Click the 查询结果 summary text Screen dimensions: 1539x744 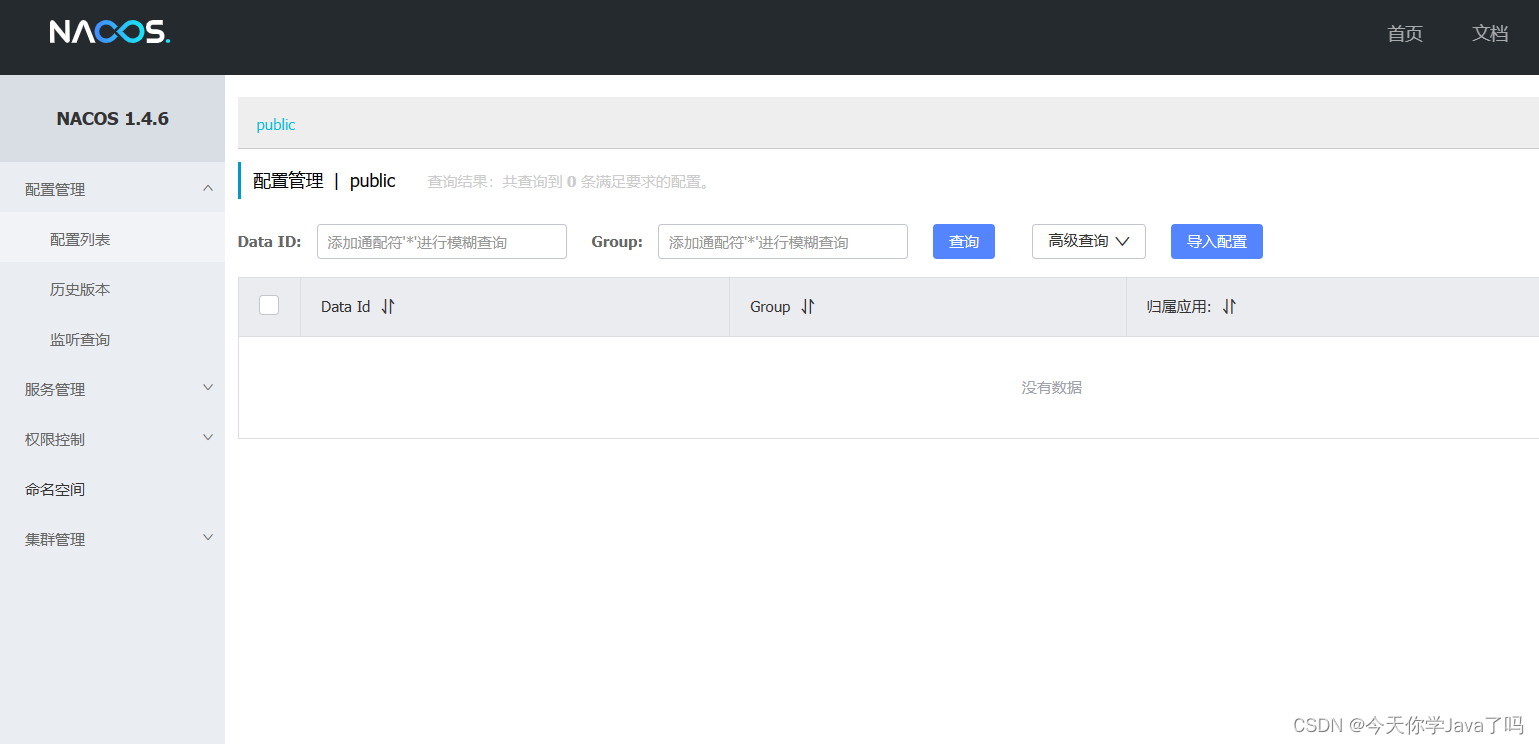pos(569,182)
